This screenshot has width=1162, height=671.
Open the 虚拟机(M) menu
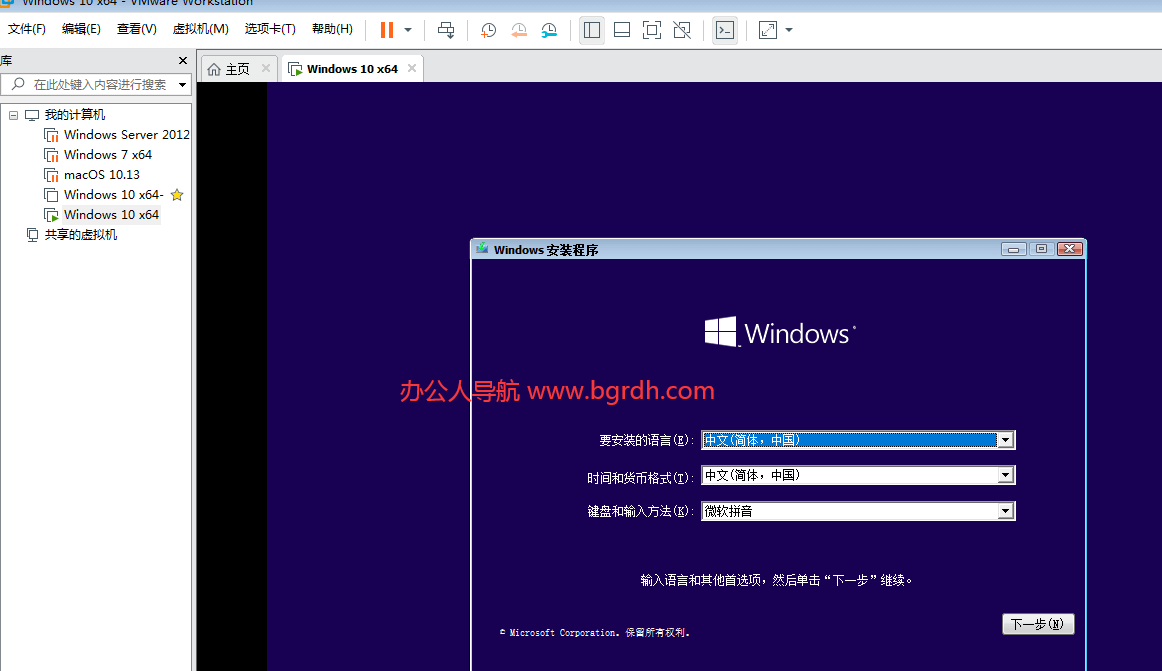(200, 28)
